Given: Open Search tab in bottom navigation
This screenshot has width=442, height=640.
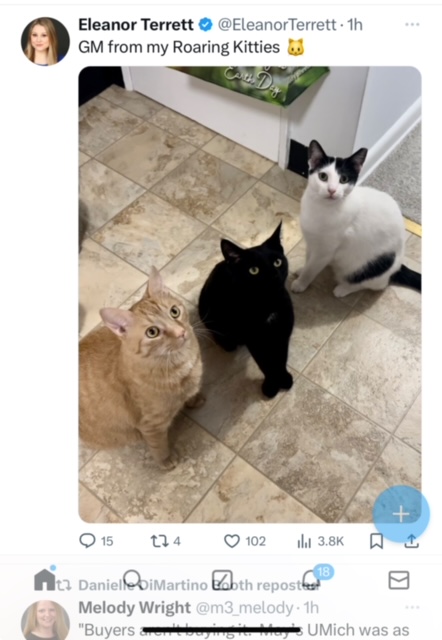Looking at the screenshot, I should point(133,579).
